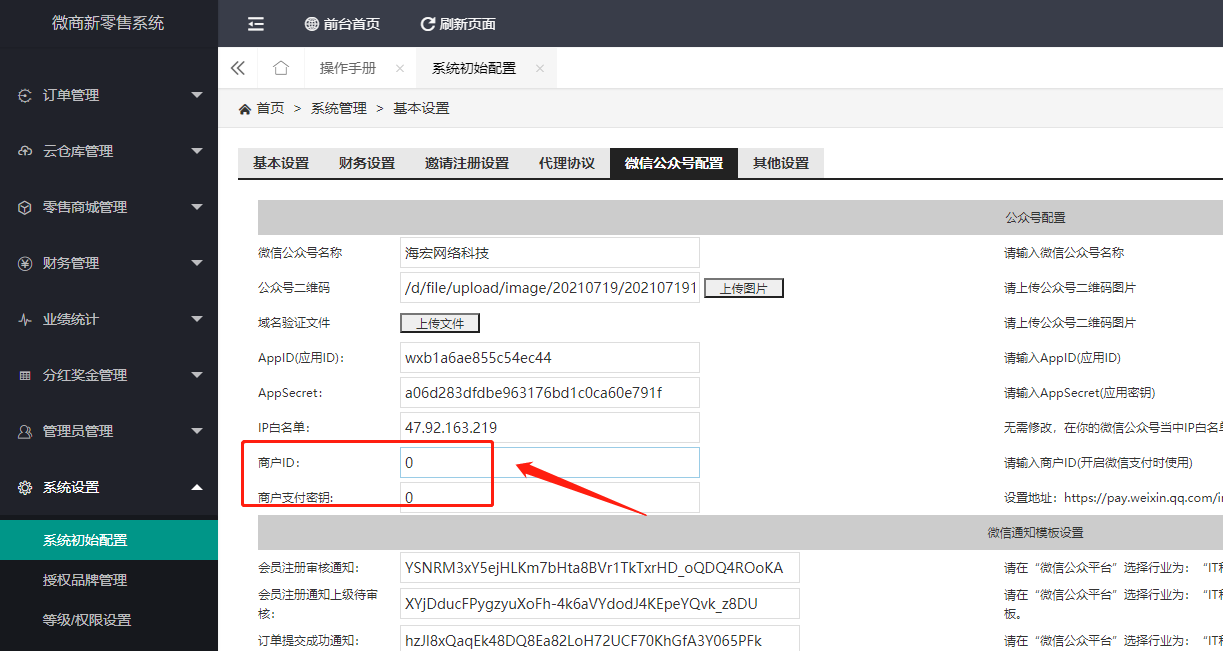Click the 基本设置 breadcrumb text

[x=421, y=109]
